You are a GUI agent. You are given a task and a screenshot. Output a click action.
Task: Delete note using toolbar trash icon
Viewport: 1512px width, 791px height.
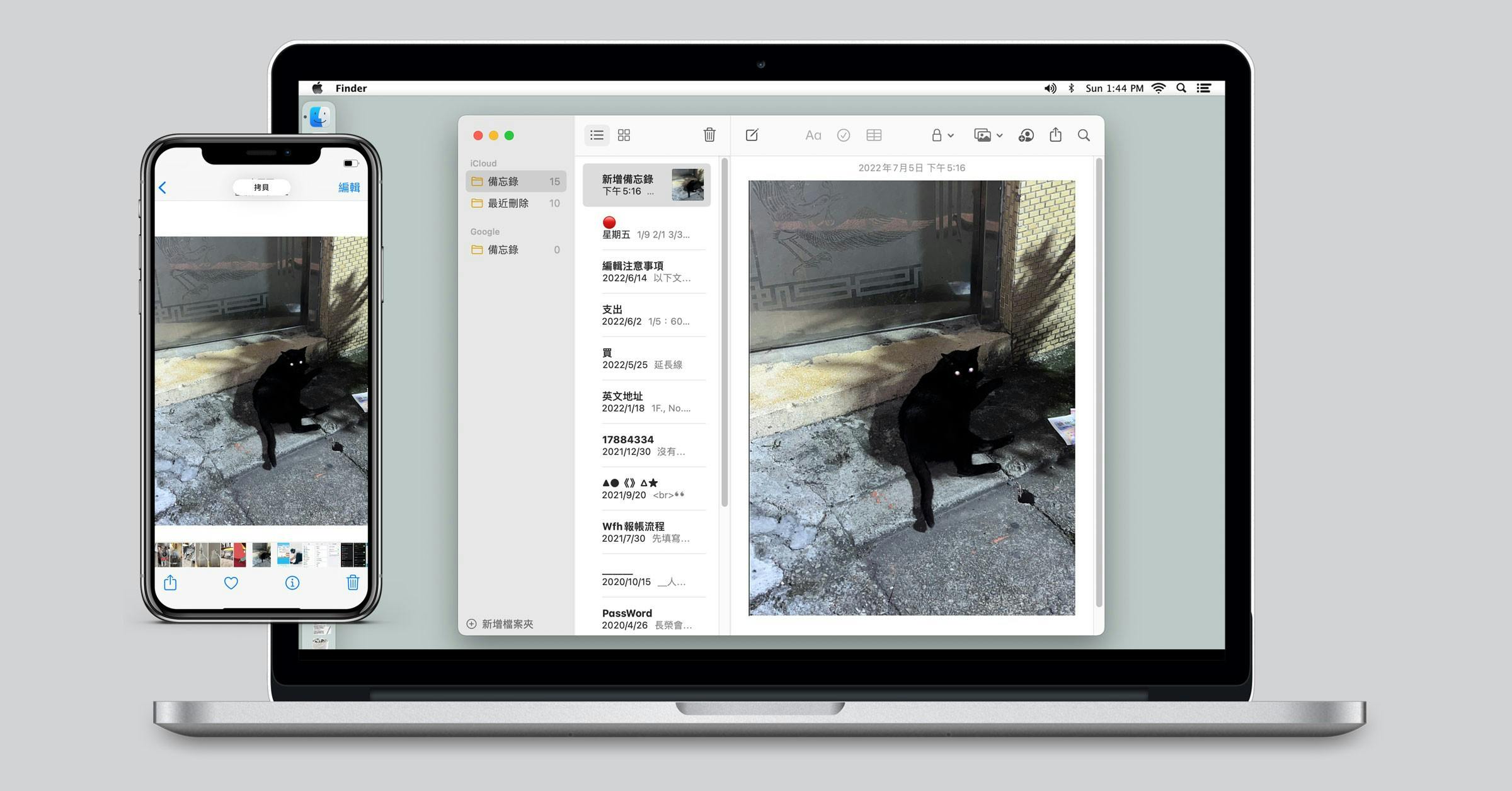click(709, 135)
